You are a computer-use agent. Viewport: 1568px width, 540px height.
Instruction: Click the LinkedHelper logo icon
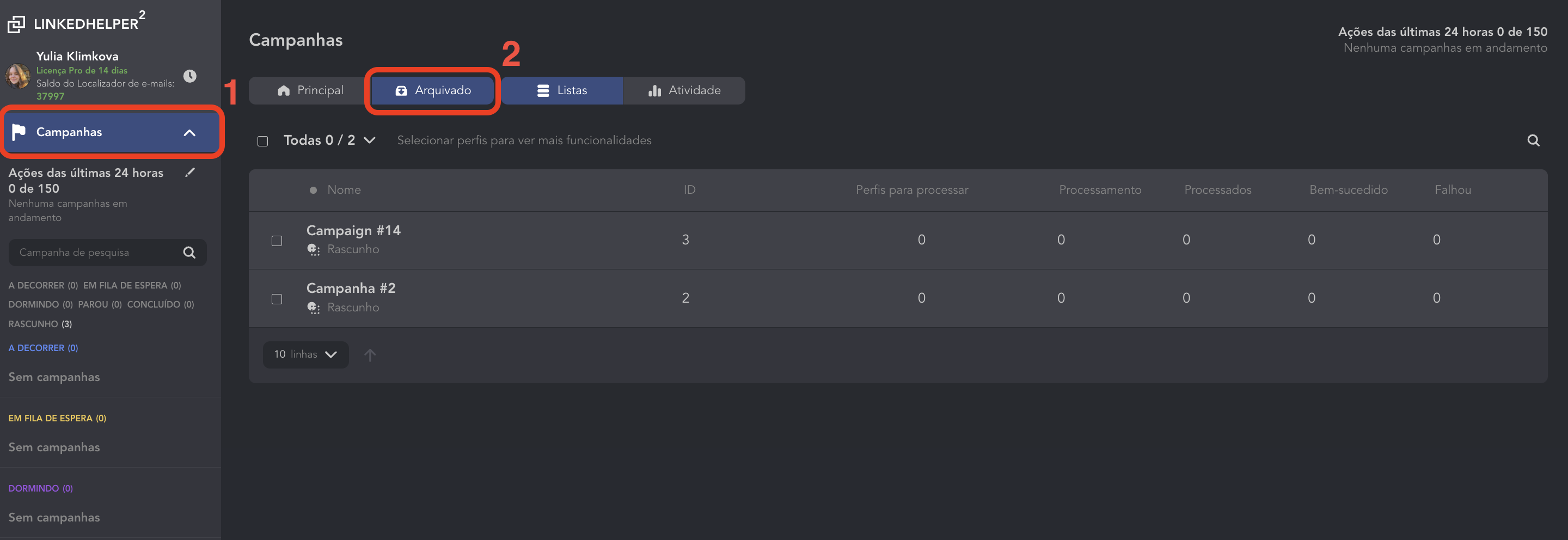[16, 24]
